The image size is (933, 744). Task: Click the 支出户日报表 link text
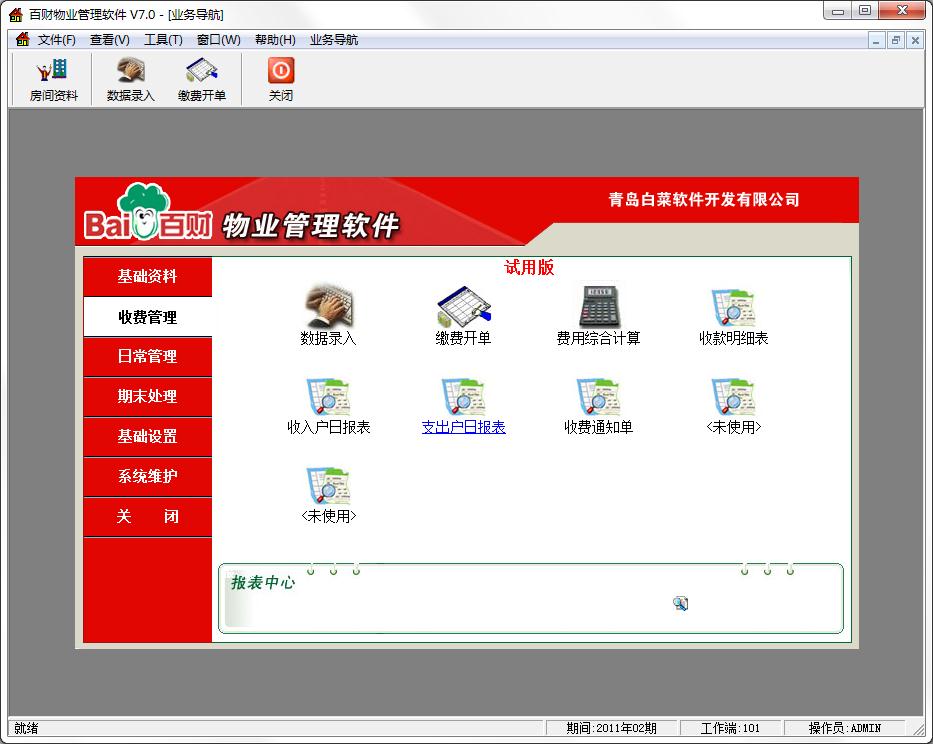pyautogui.click(x=464, y=427)
